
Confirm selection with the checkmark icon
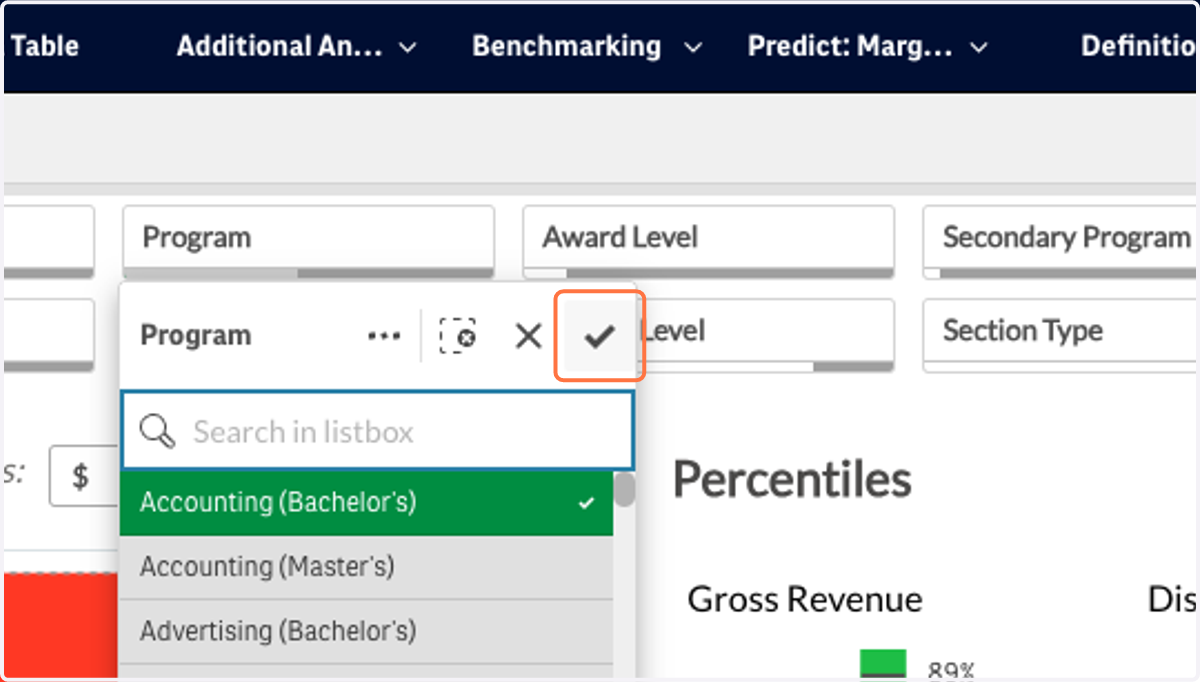(x=599, y=336)
